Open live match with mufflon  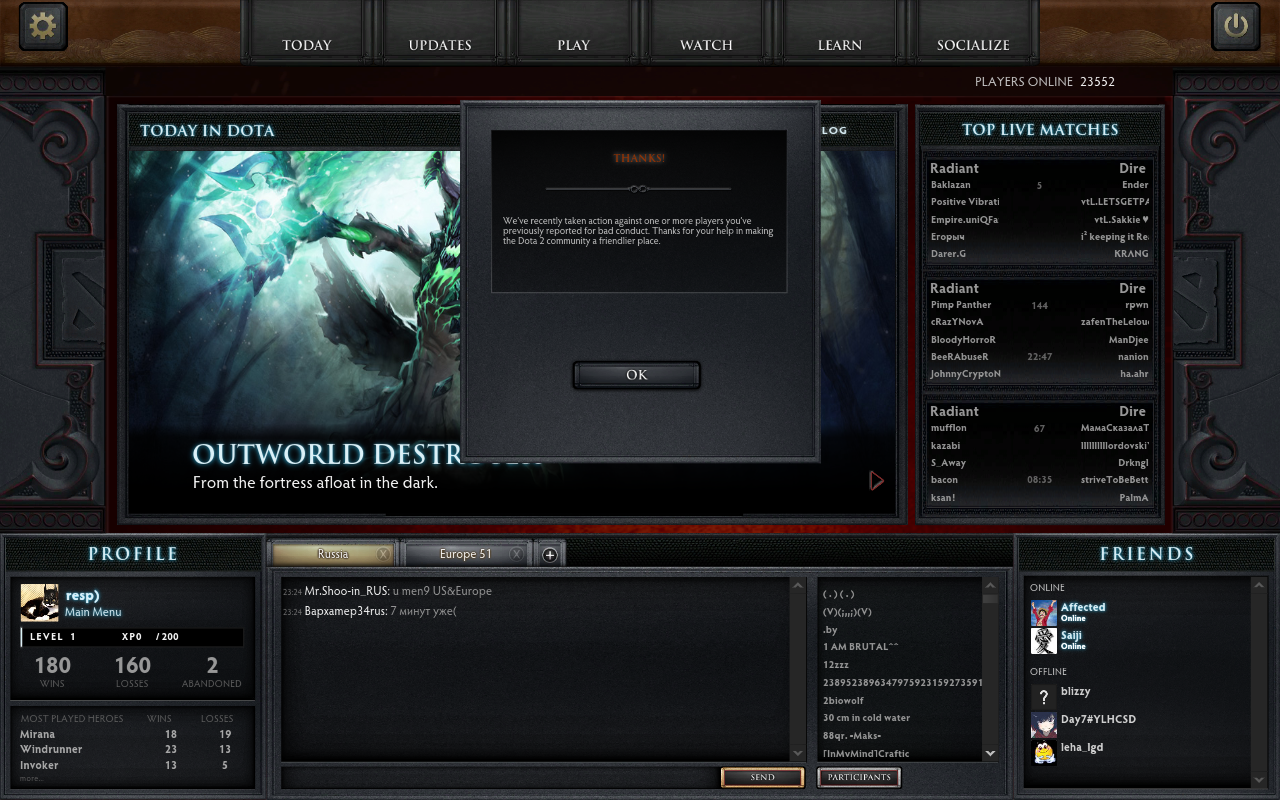coord(1039,454)
